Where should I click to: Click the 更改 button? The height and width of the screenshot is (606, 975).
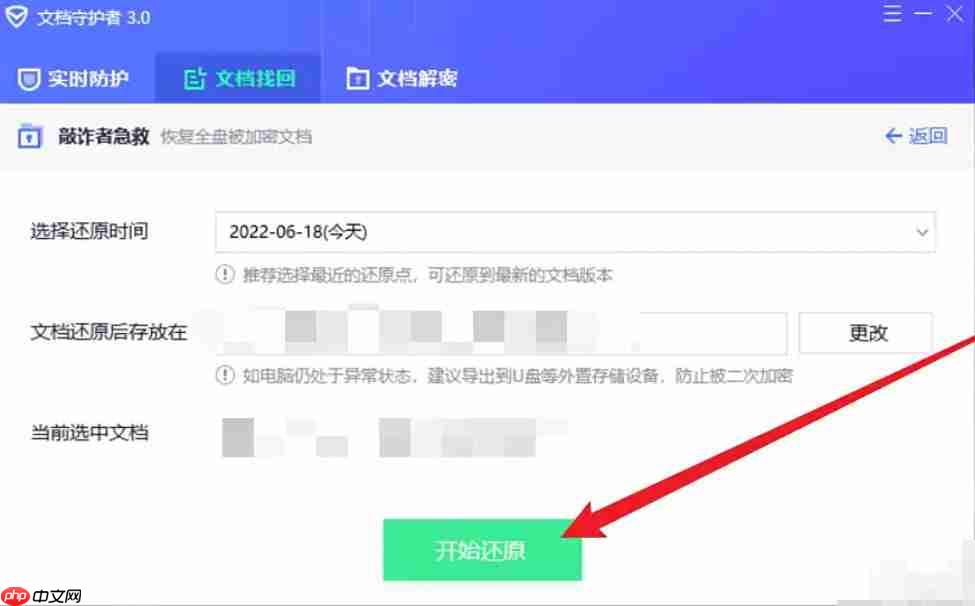tap(866, 333)
